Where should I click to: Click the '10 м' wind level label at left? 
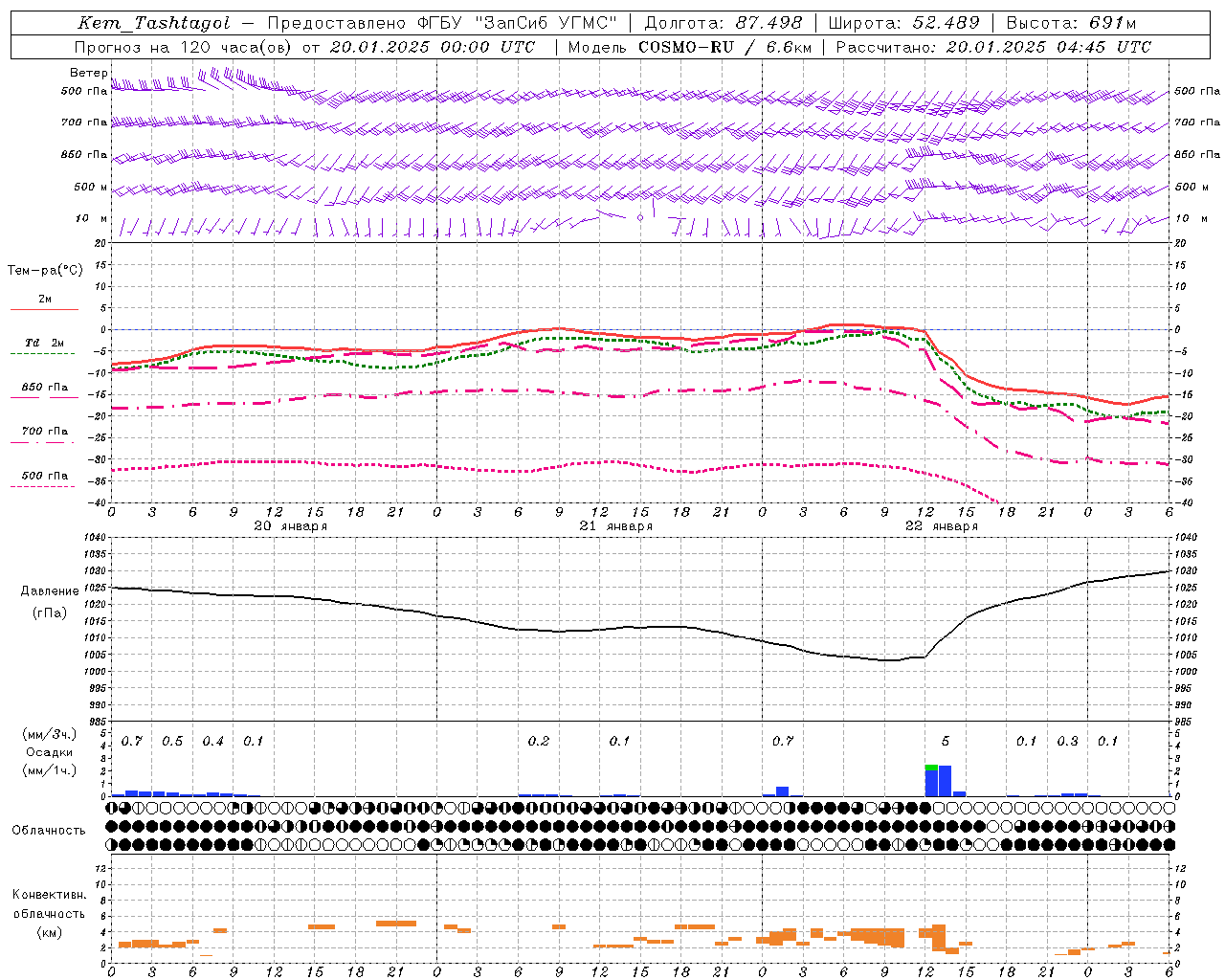[x=91, y=218]
